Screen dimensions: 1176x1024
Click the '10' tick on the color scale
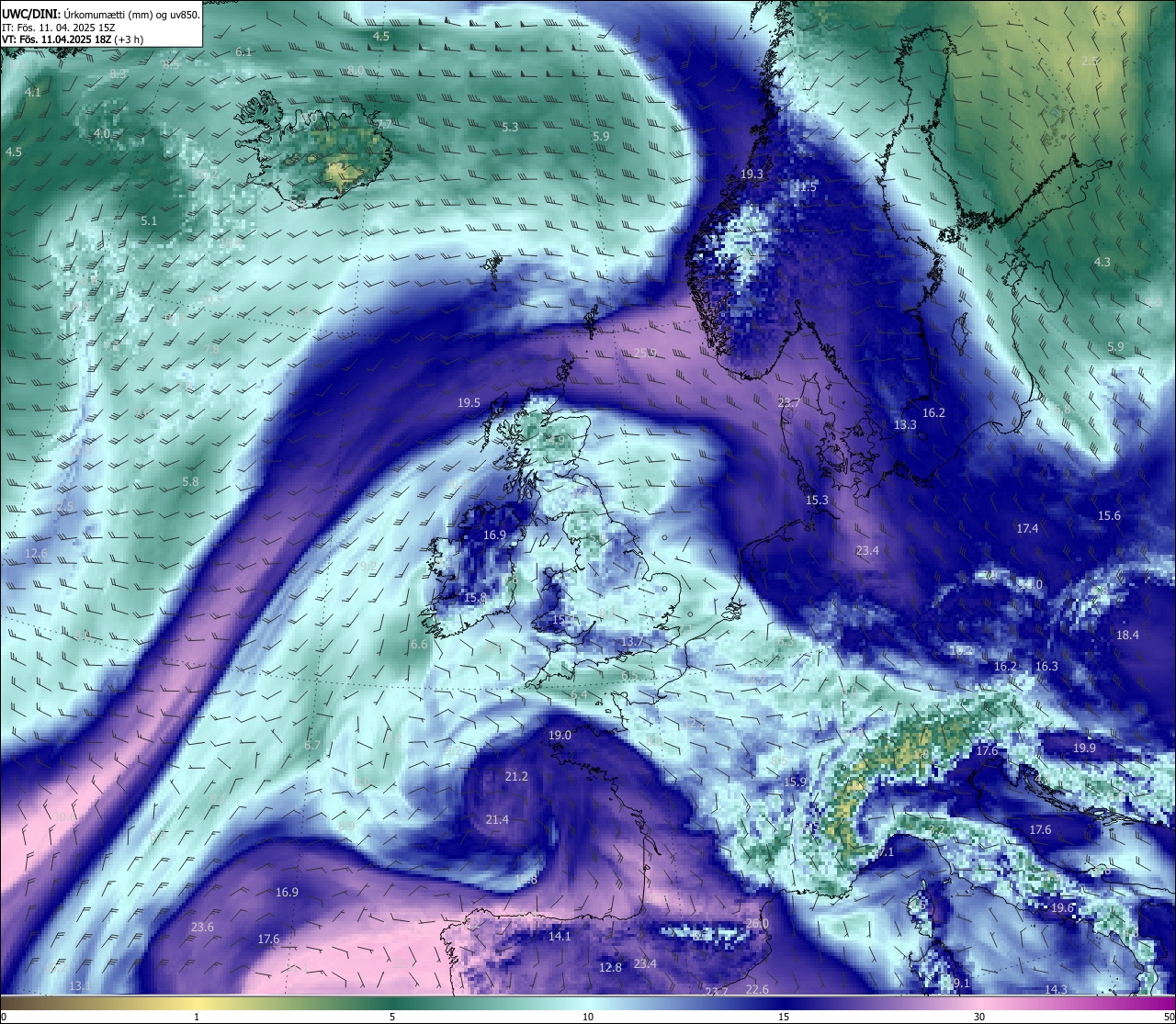click(588, 1017)
